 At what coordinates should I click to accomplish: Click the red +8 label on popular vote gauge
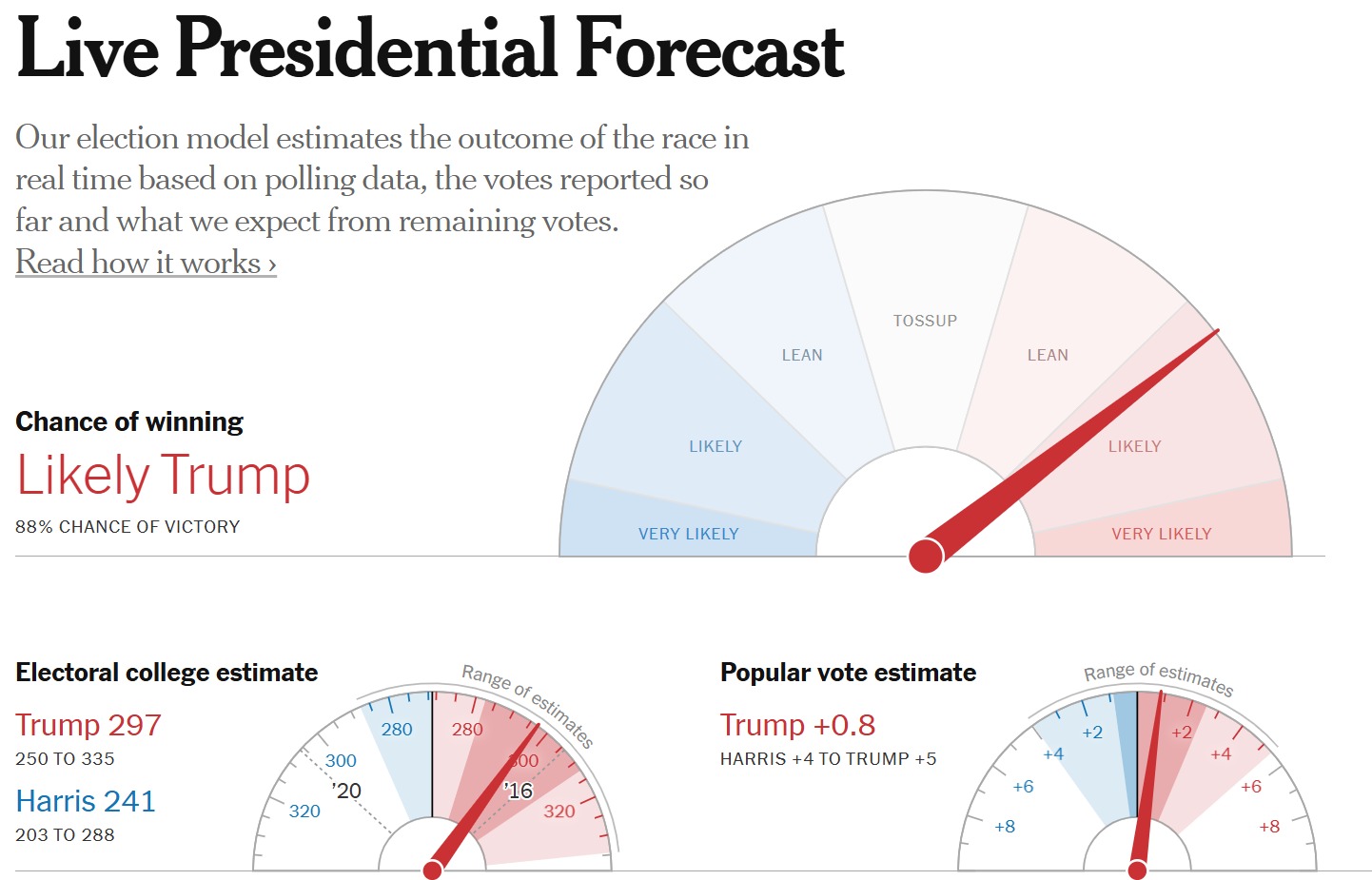[x=1269, y=827]
